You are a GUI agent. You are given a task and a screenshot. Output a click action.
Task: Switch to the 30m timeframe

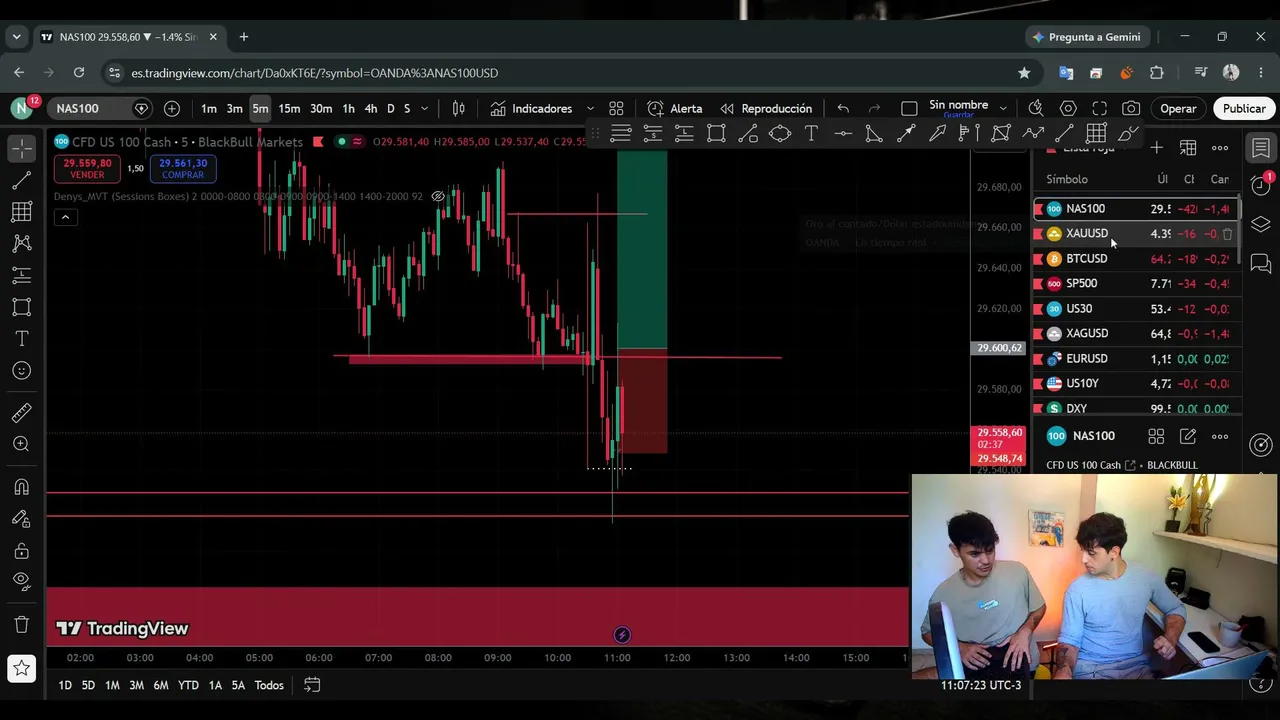pos(321,108)
